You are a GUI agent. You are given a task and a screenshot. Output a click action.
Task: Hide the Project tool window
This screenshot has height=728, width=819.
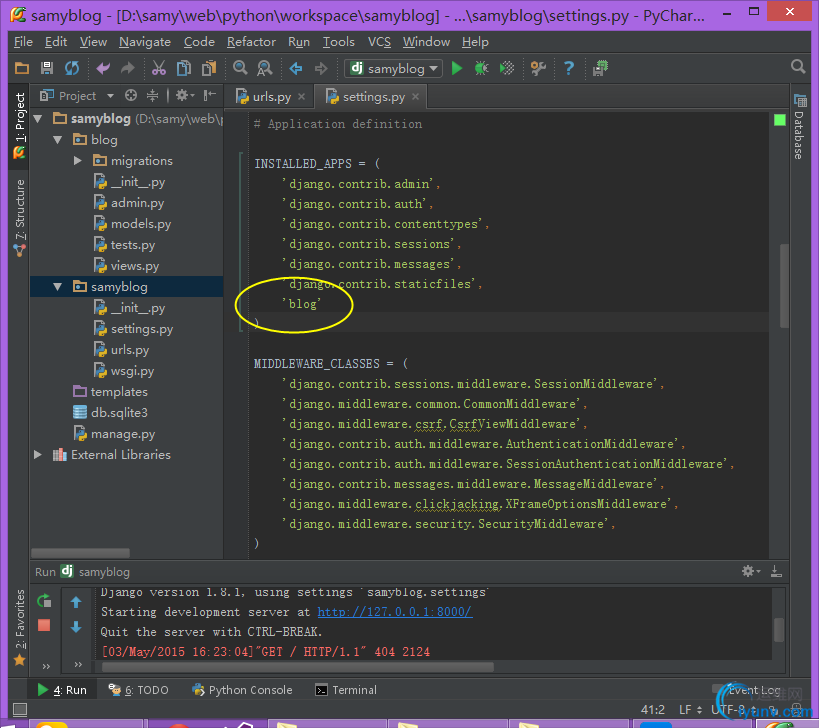[209, 96]
